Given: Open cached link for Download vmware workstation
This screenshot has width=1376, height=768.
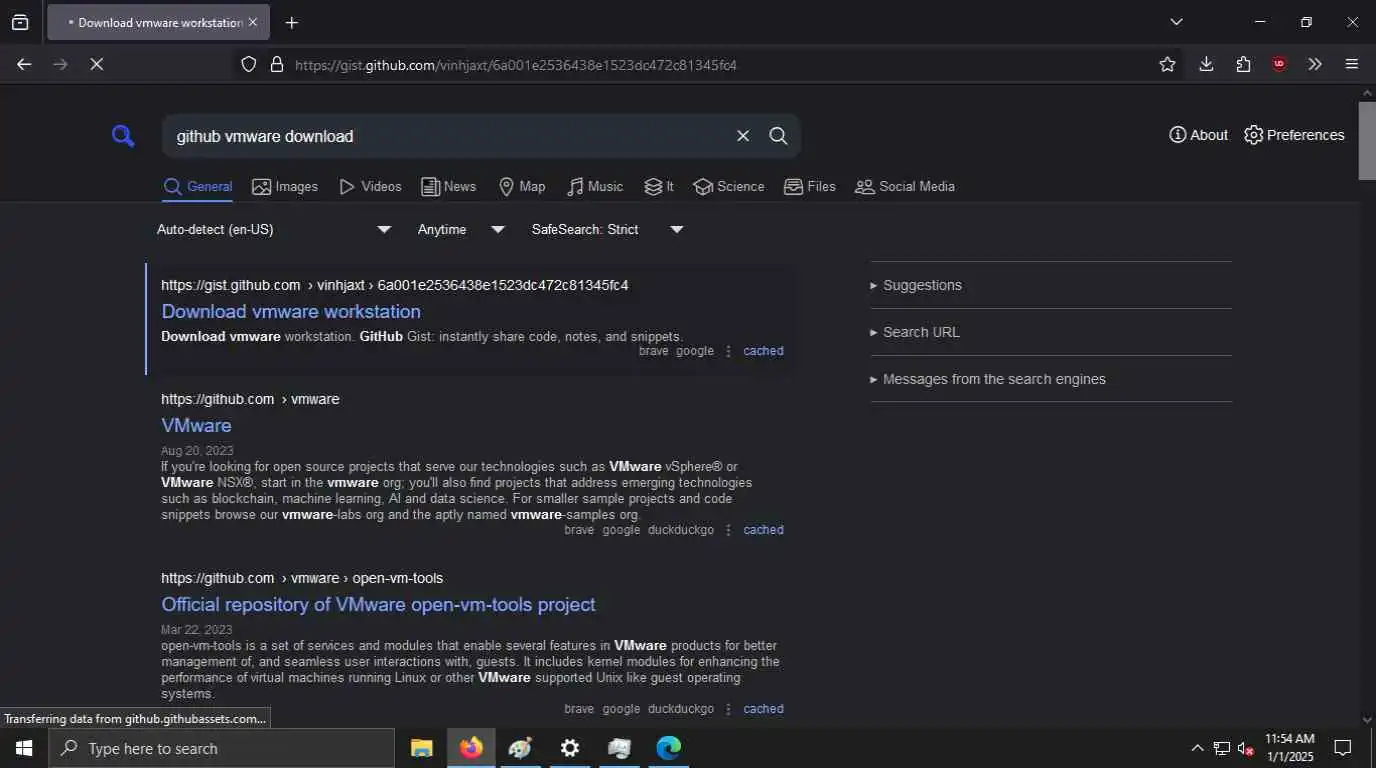Looking at the screenshot, I should pyautogui.click(x=763, y=351).
